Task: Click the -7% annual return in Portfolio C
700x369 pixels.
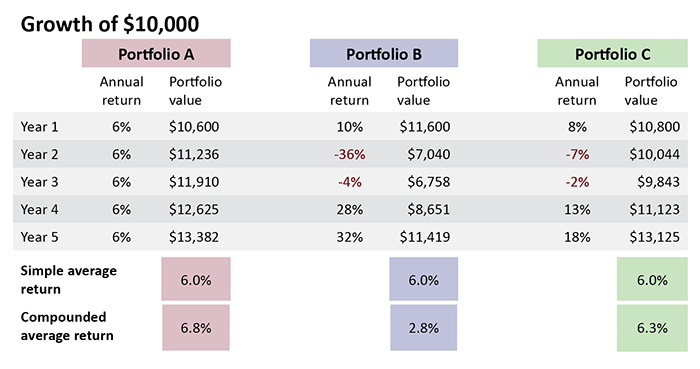Action: coord(577,154)
